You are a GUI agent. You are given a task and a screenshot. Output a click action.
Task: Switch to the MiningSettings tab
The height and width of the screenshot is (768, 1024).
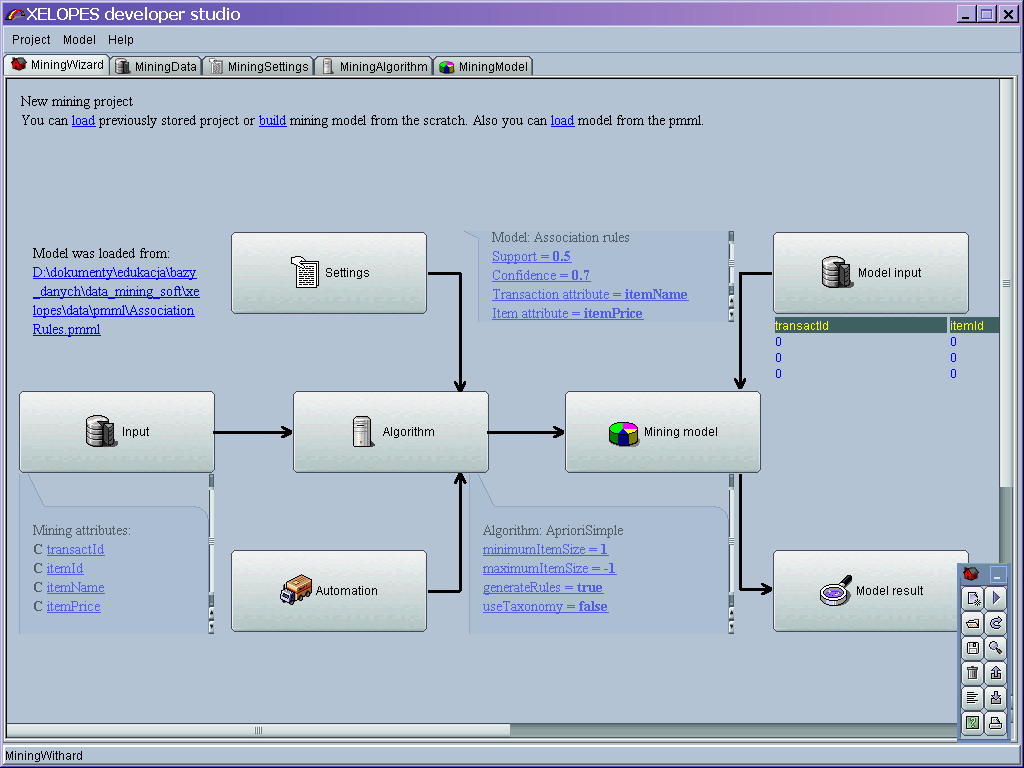click(x=259, y=66)
